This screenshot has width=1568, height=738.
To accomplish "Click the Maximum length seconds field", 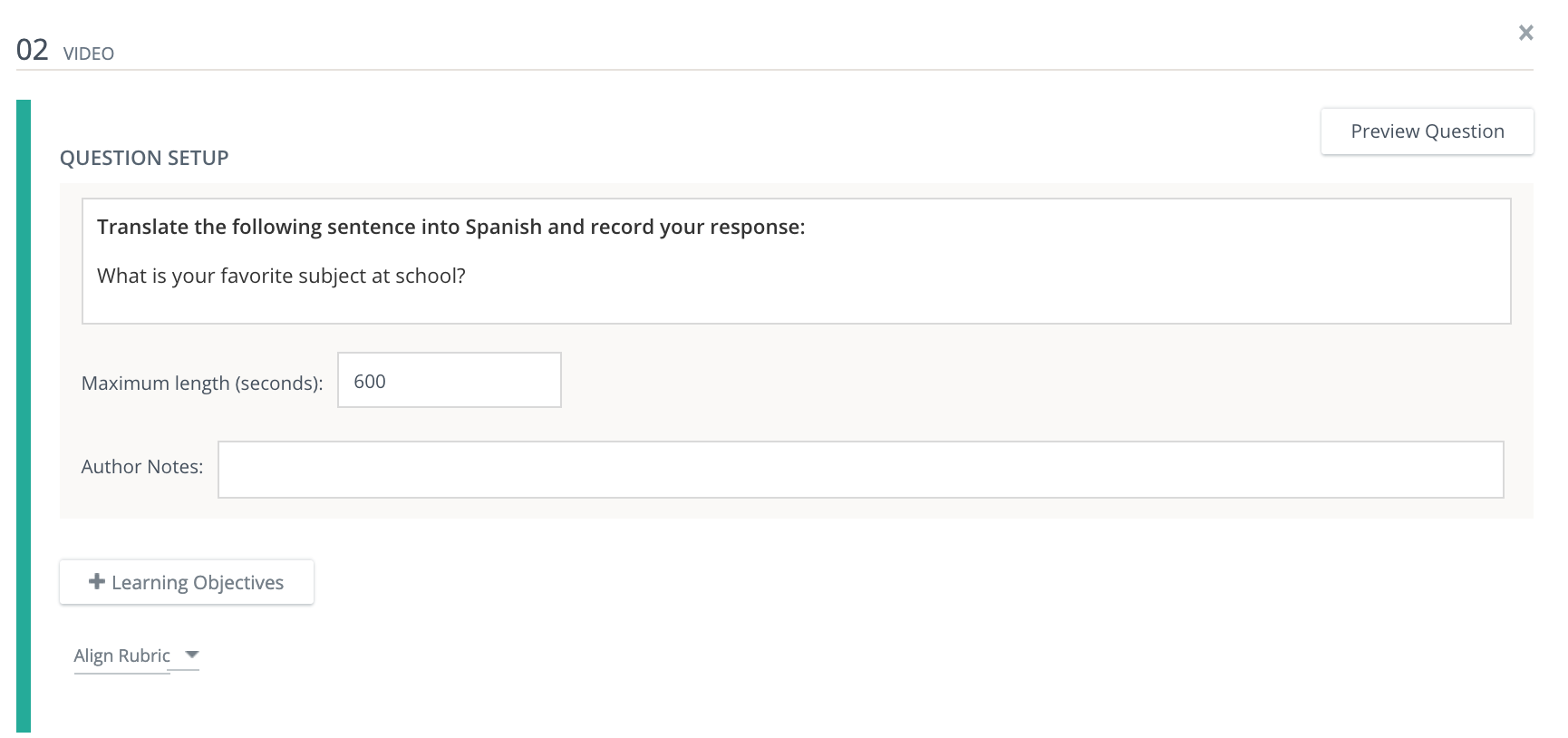I will point(449,380).
